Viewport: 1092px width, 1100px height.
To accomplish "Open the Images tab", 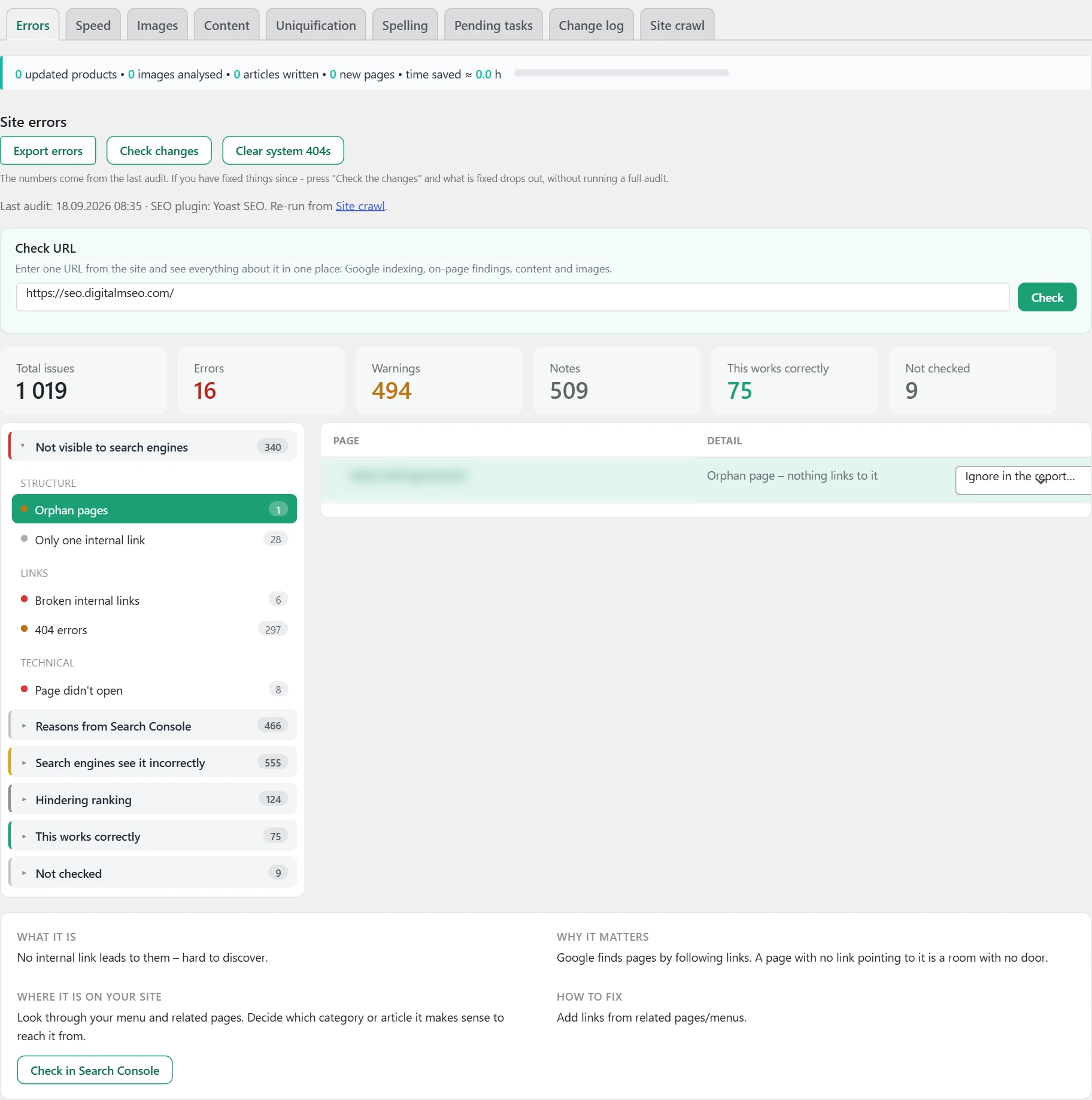I will point(157,25).
